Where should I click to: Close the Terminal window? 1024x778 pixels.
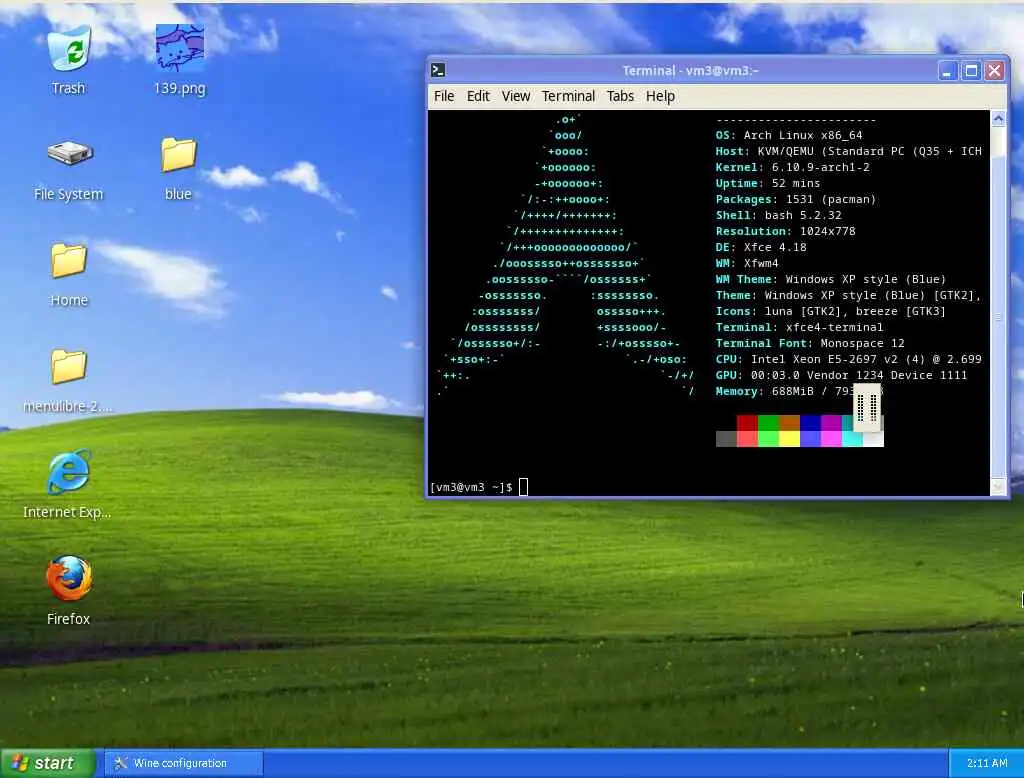994,71
